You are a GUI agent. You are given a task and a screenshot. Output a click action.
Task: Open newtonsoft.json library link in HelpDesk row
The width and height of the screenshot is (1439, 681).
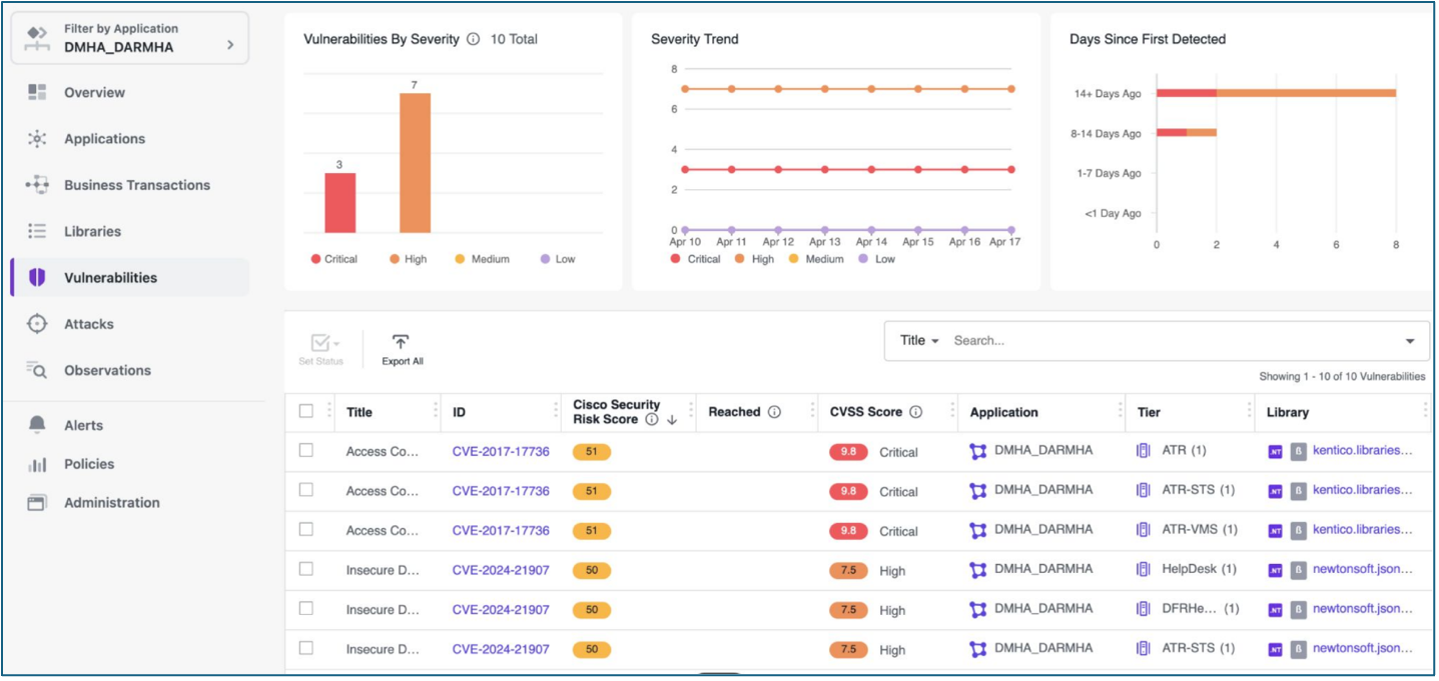pyautogui.click(x=1362, y=569)
